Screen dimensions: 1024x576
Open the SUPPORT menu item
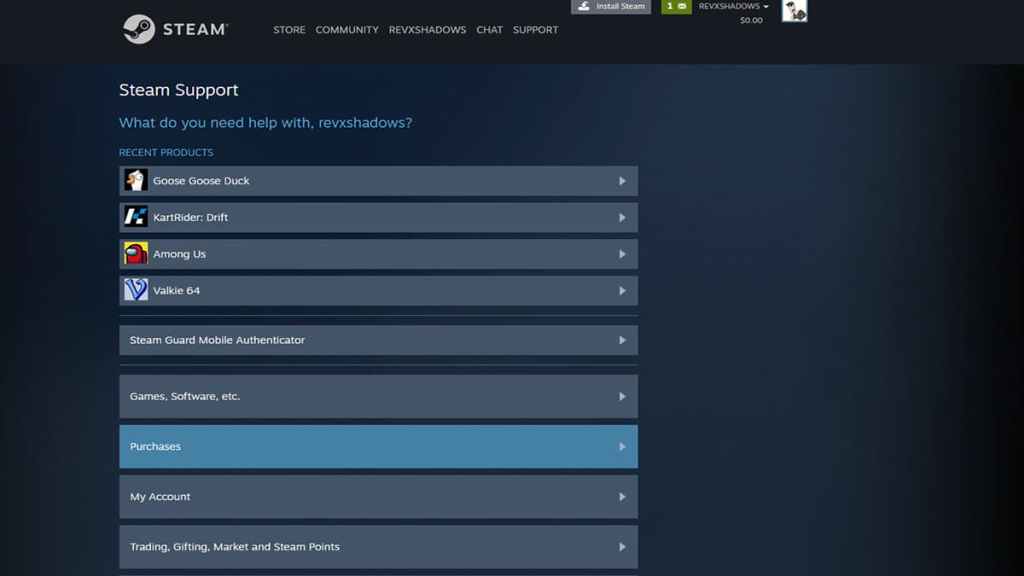click(x=535, y=30)
